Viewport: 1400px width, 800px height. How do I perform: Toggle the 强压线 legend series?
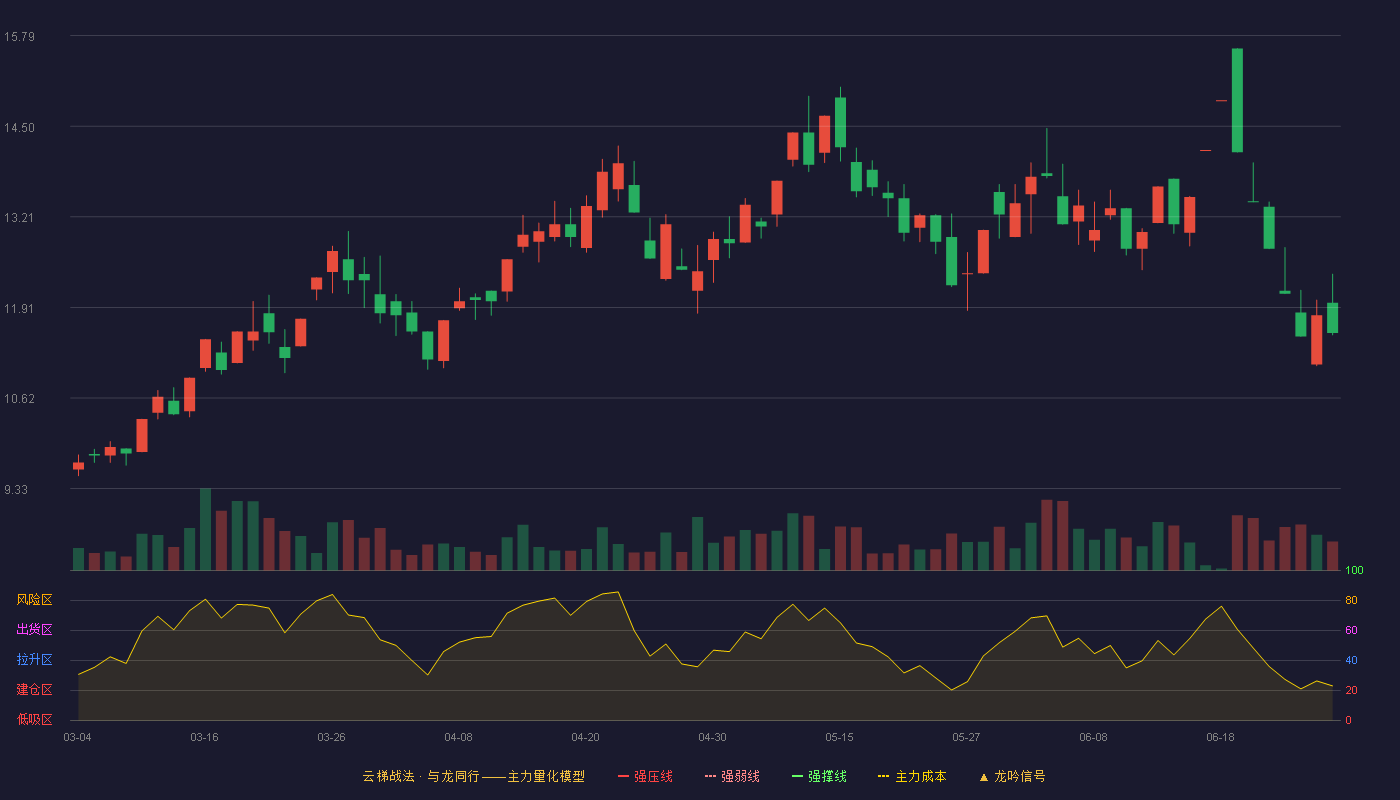point(645,776)
